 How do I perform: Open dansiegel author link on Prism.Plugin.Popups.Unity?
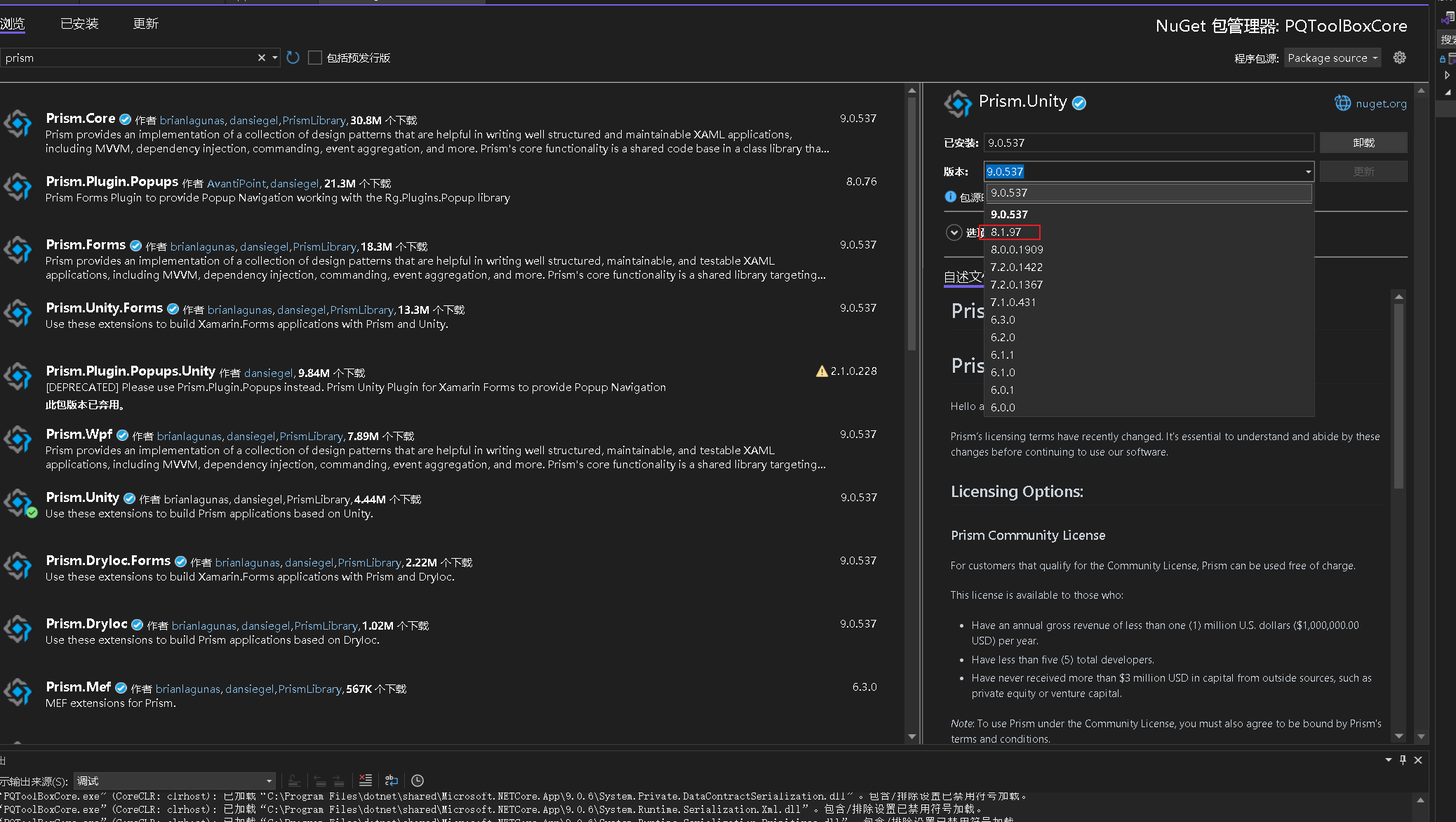(269, 373)
